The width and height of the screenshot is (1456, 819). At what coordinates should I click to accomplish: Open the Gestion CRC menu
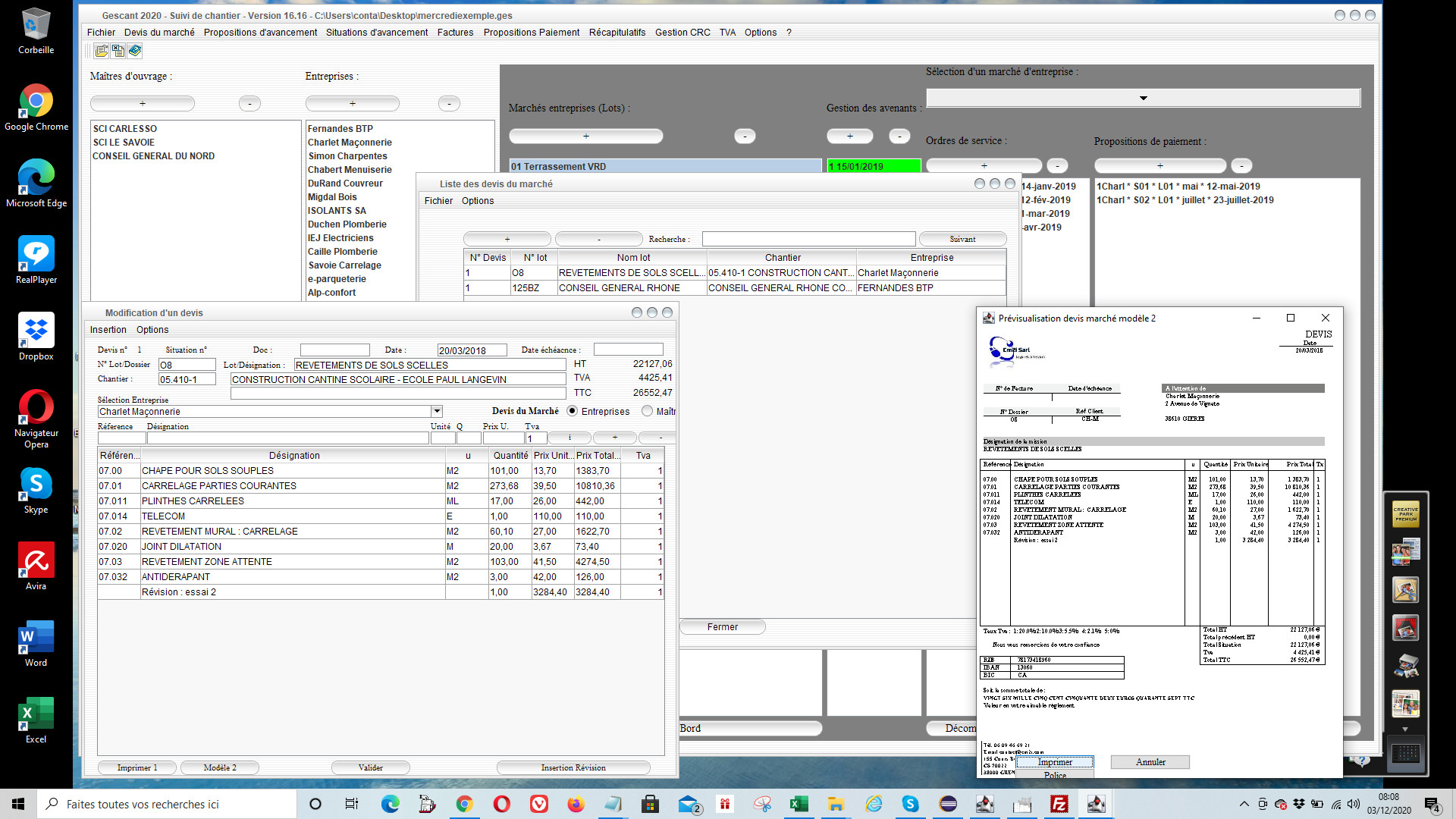[x=682, y=33]
